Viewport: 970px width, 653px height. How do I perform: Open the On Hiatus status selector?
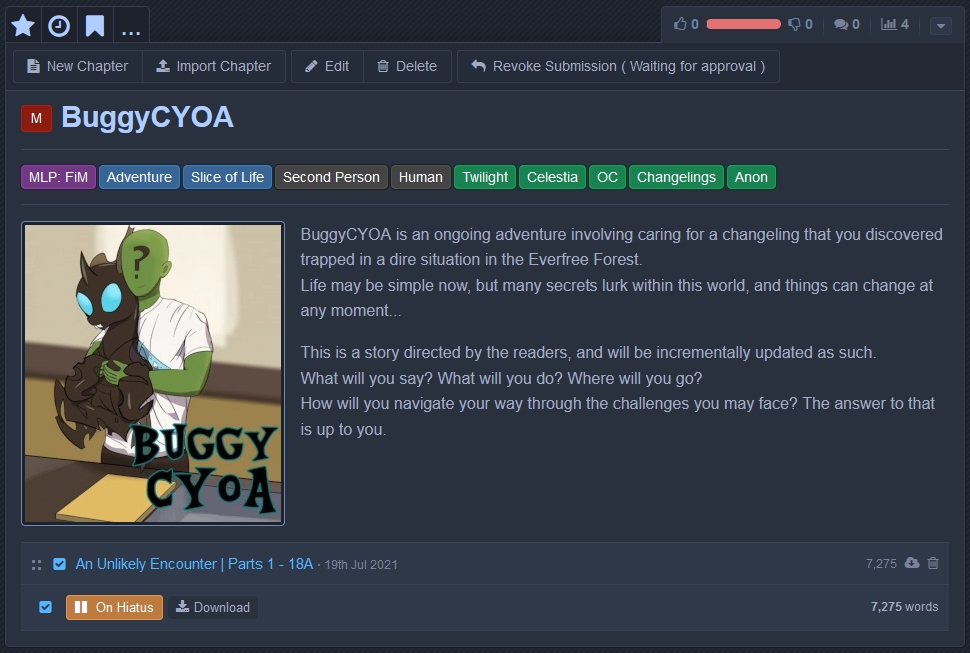pos(114,607)
